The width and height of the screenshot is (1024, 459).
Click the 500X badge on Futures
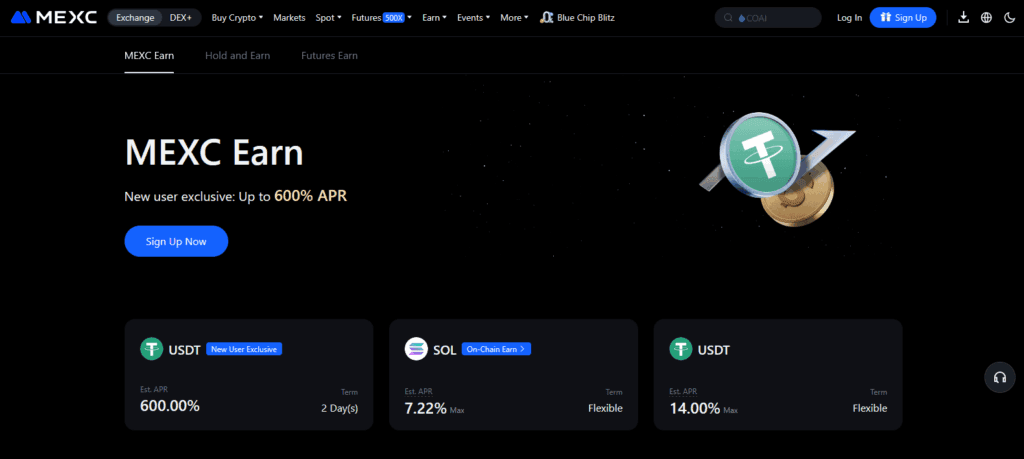[x=394, y=18]
